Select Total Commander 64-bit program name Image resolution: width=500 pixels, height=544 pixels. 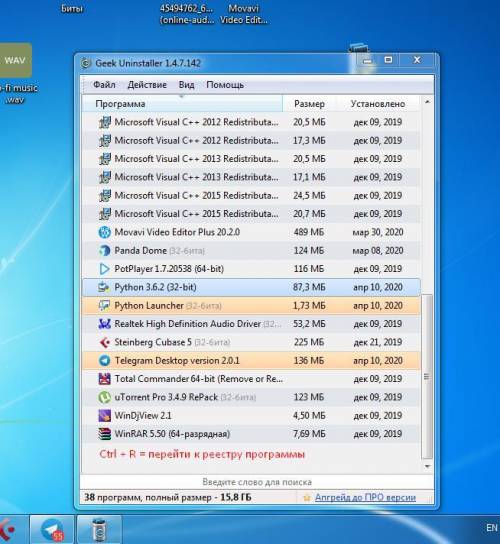pyautogui.click(x=198, y=379)
